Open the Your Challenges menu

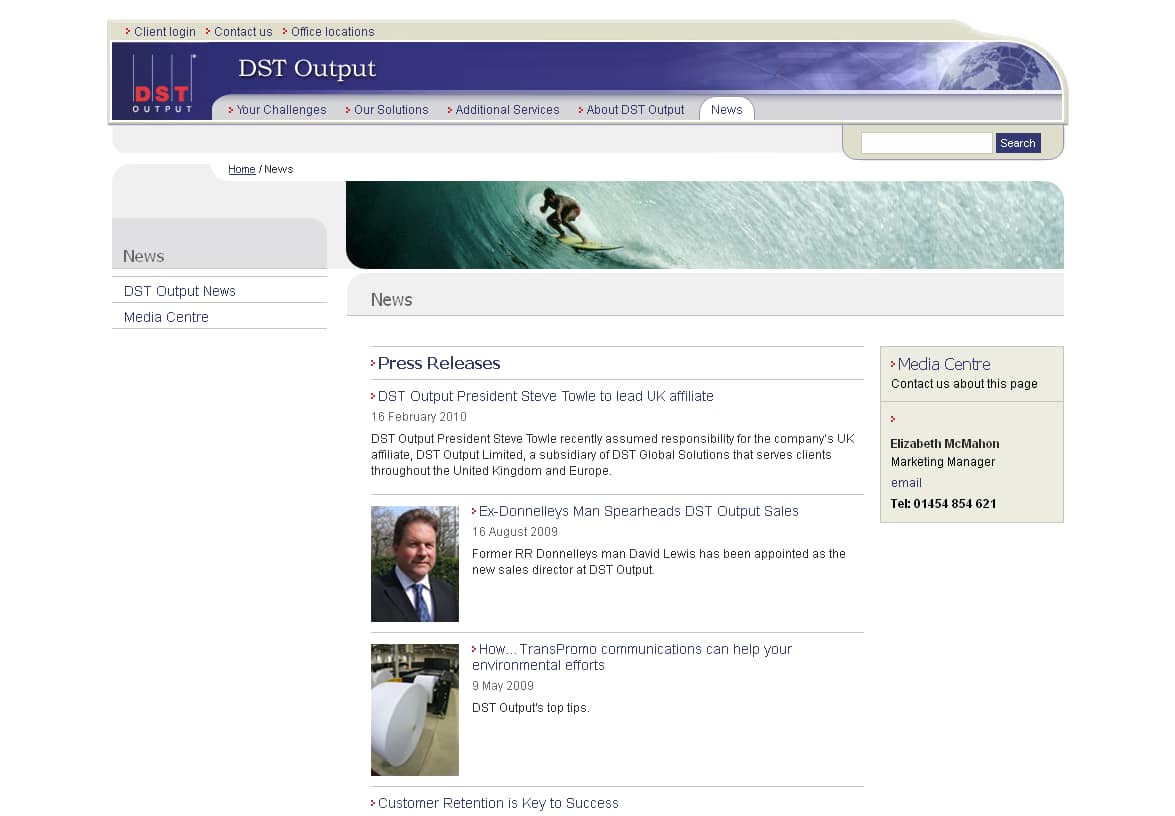coord(281,110)
